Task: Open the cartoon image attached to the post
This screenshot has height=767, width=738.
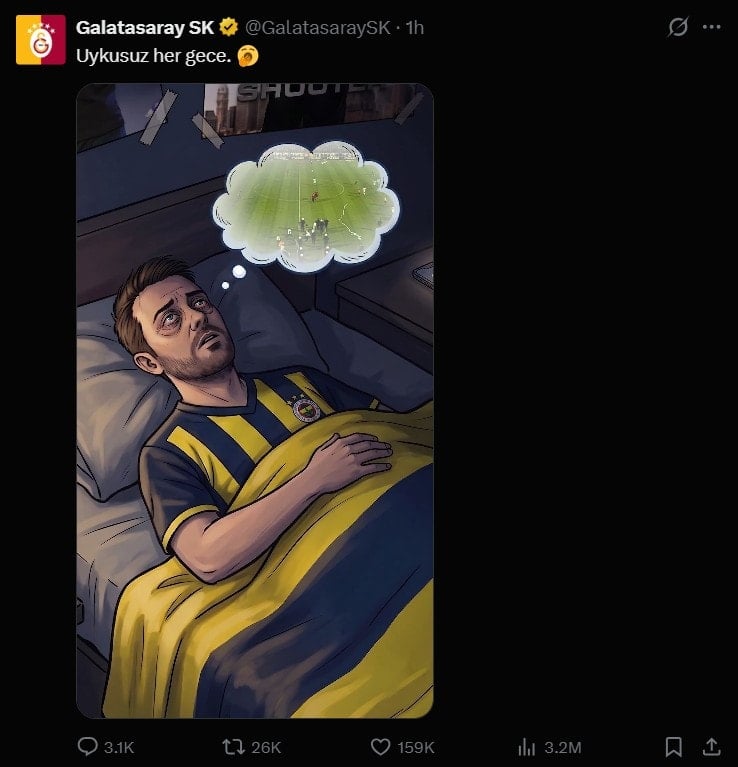Action: 255,400
